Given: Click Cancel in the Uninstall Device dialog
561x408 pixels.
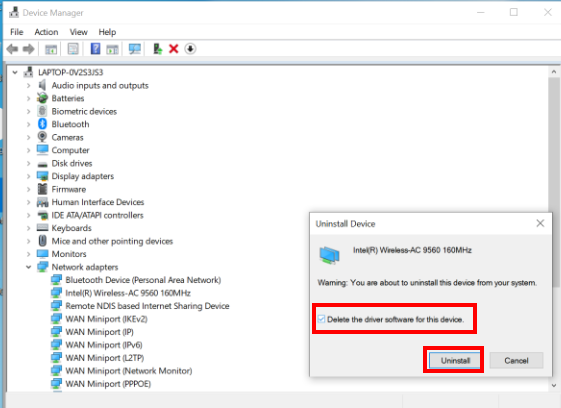Looking at the screenshot, I should pos(516,360).
